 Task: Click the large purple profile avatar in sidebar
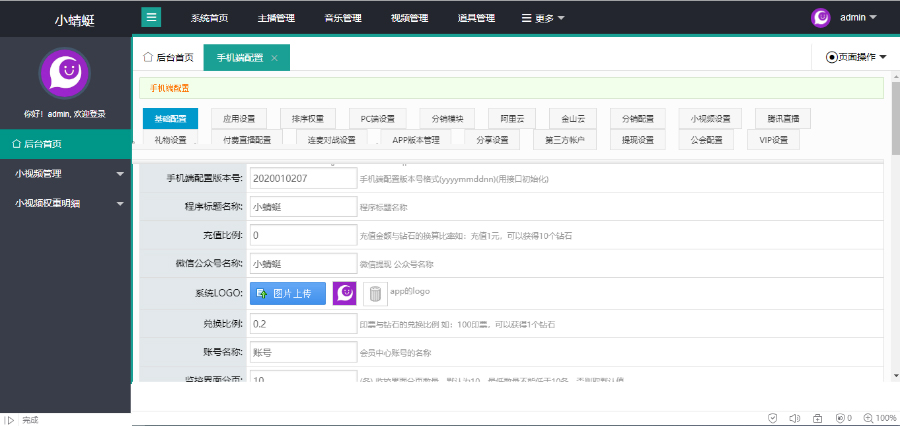pos(64,73)
